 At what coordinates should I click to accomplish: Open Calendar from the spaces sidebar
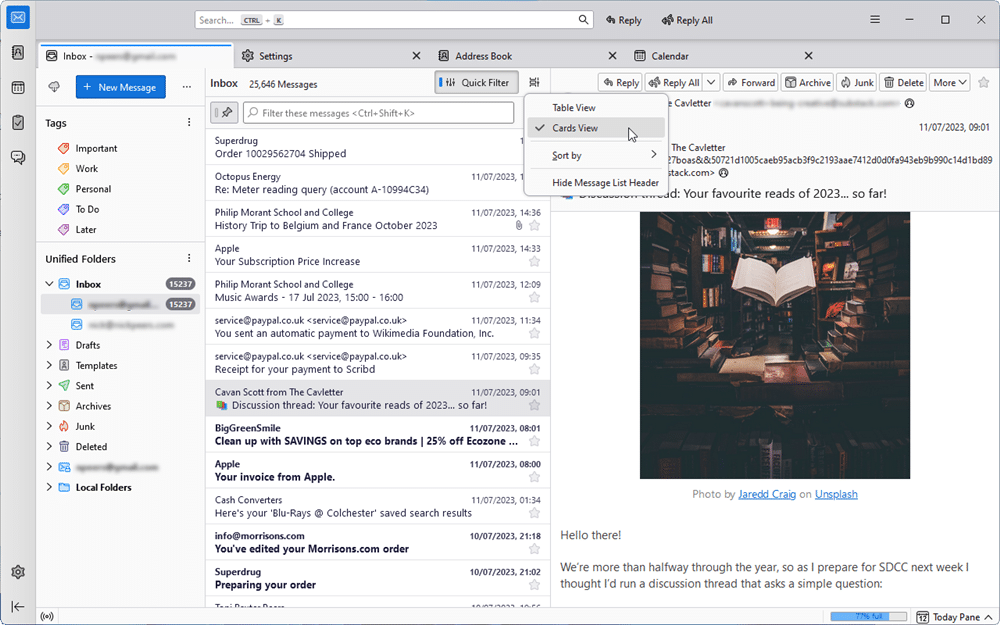(18, 88)
